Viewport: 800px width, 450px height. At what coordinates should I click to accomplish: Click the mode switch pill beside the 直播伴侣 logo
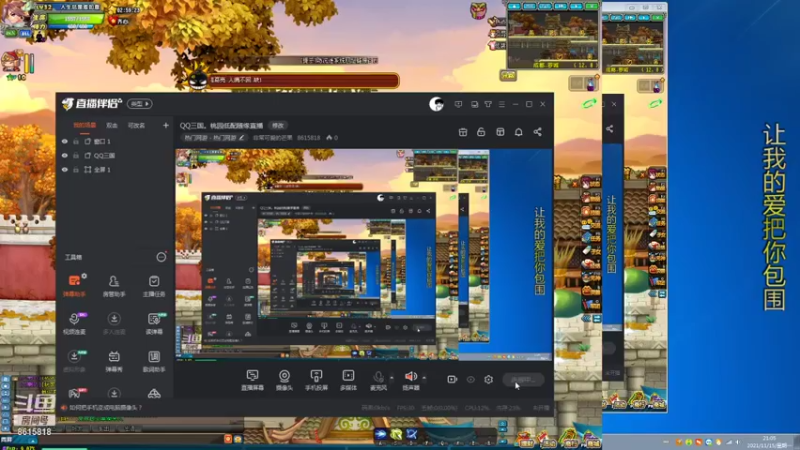click(140, 104)
